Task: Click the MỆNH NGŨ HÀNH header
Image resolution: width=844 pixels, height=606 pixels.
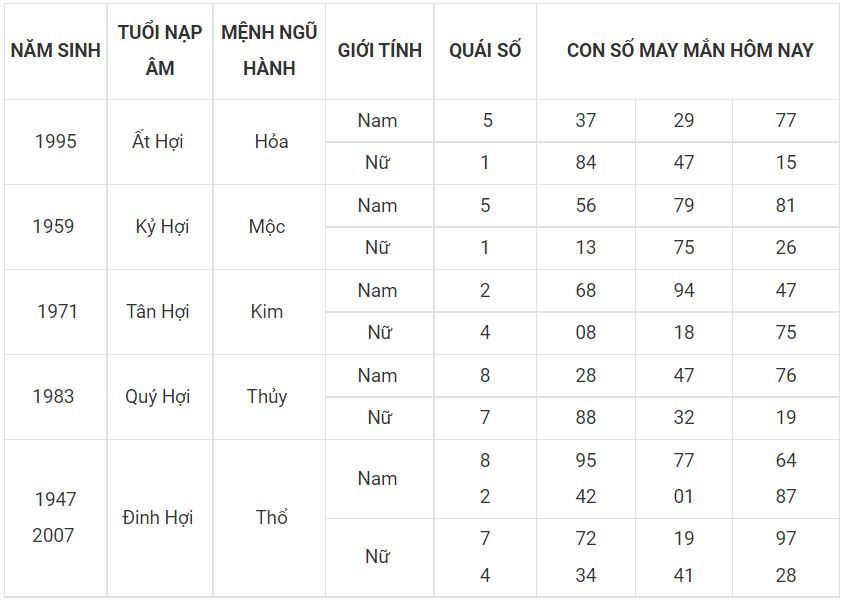Action: [269, 51]
